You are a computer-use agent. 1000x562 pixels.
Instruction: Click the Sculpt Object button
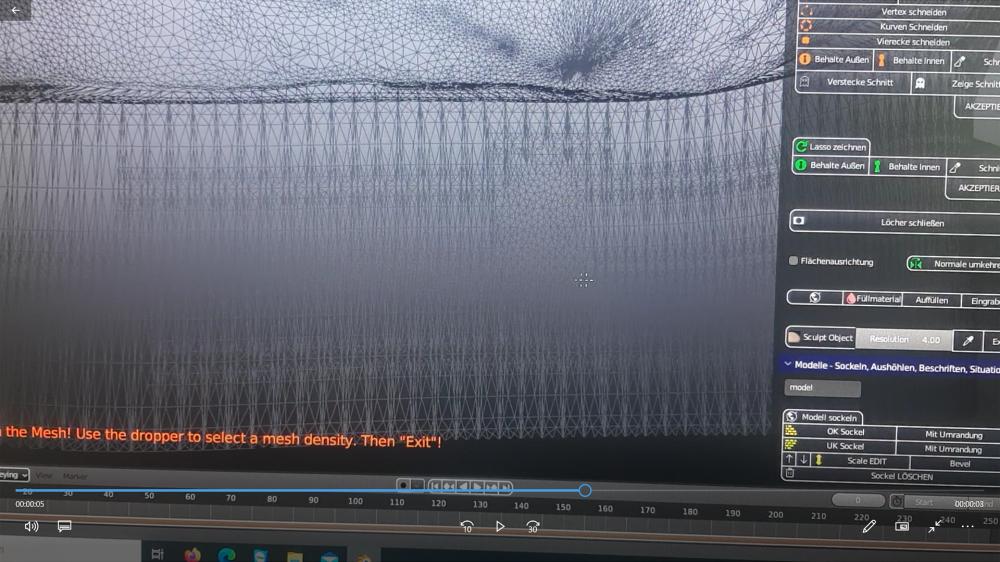(x=820, y=337)
